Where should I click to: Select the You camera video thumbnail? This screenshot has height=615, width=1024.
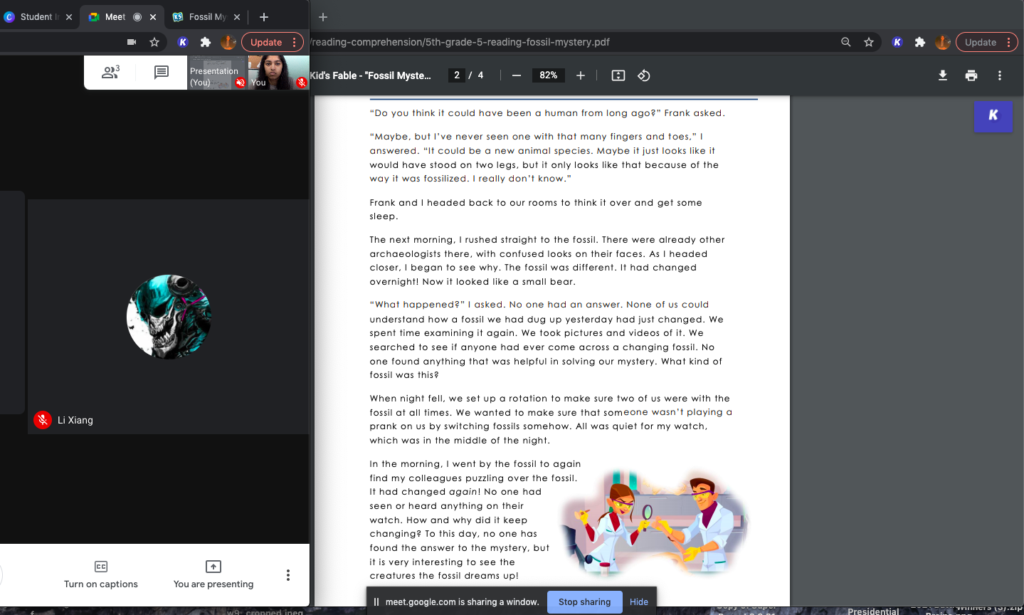point(279,72)
